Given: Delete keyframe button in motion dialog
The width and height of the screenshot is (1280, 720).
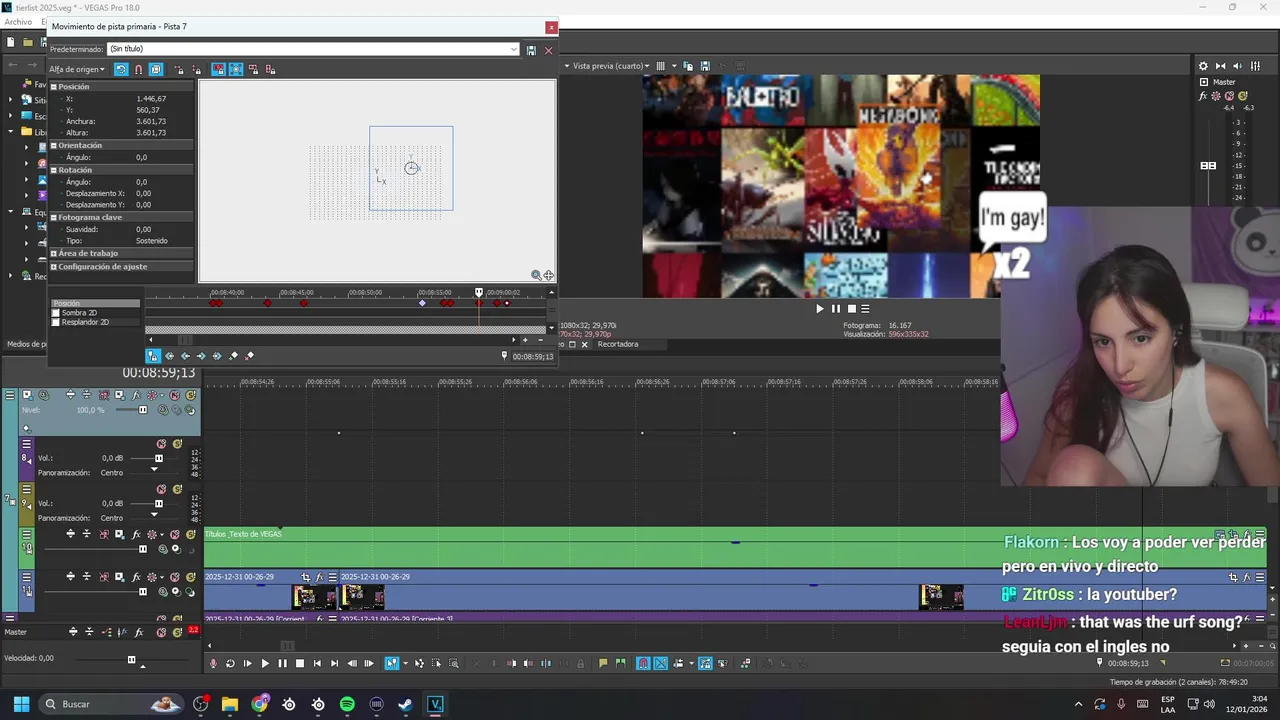Looking at the screenshot, I should pos(250,356).
